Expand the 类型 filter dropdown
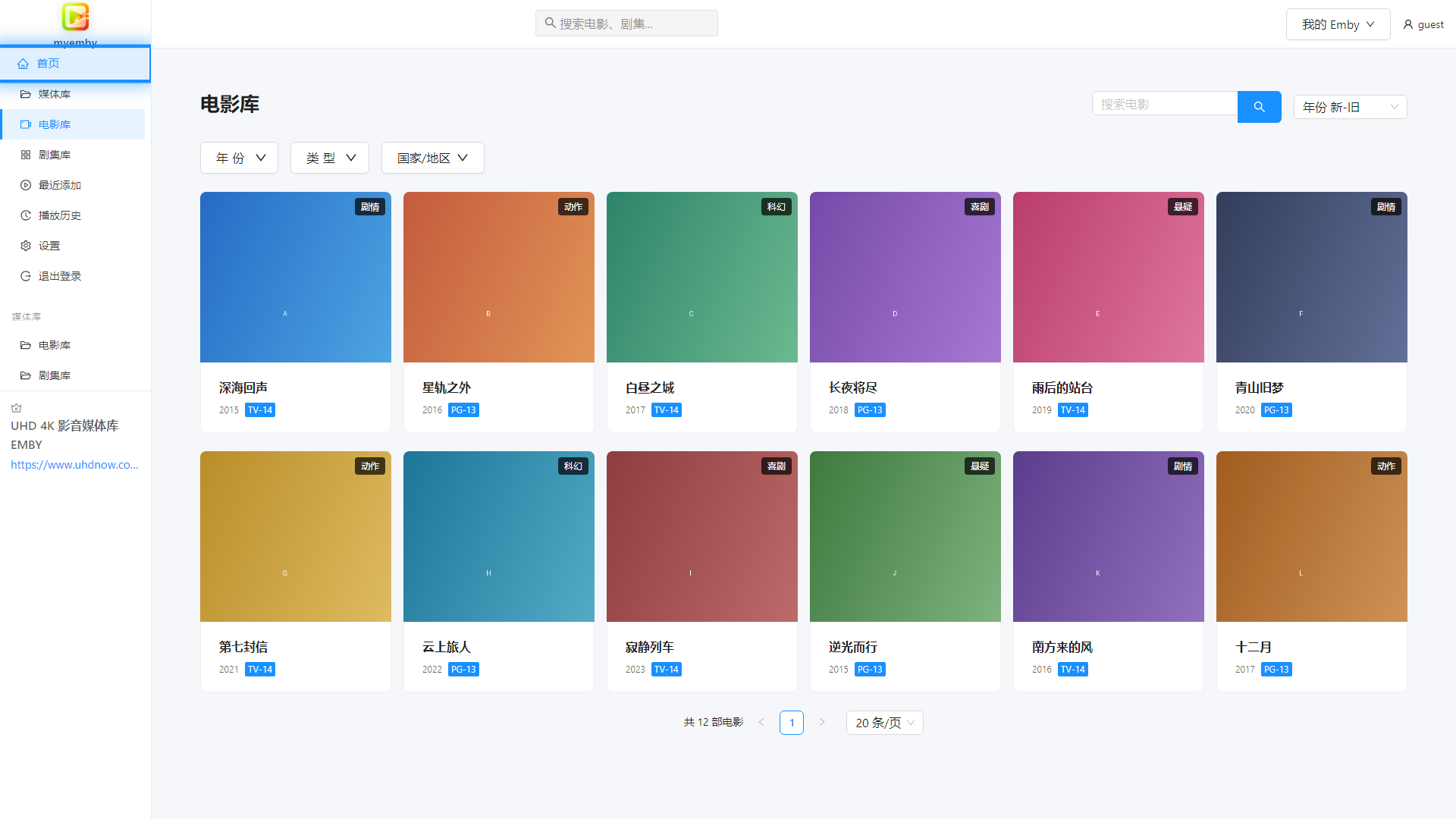1456x819 pixels. (329, 158)
